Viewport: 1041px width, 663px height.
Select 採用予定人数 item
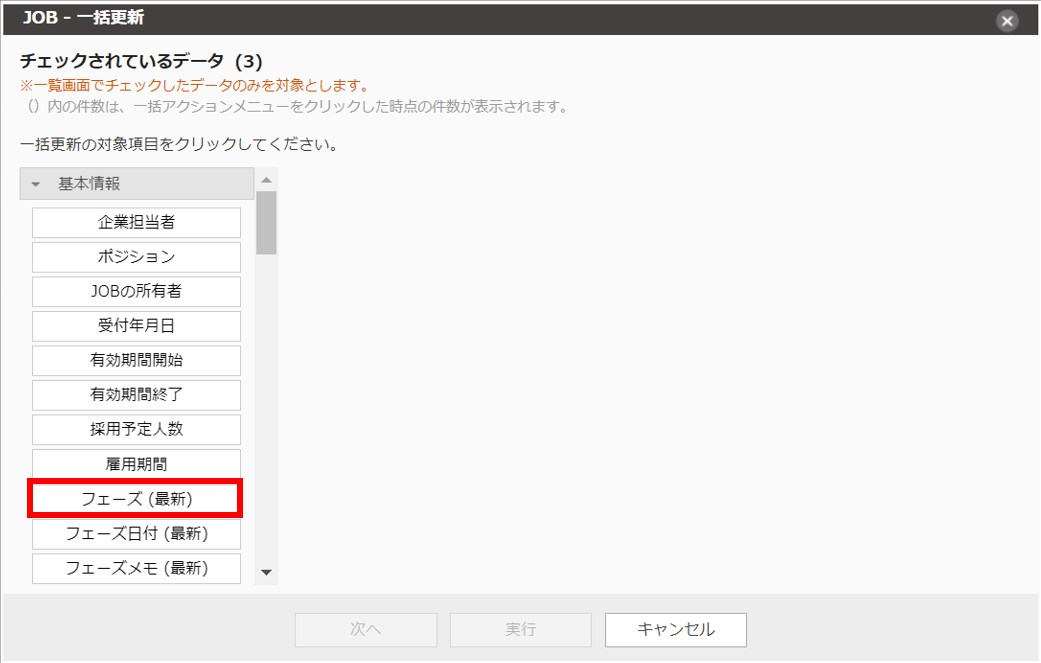point(136,429)
